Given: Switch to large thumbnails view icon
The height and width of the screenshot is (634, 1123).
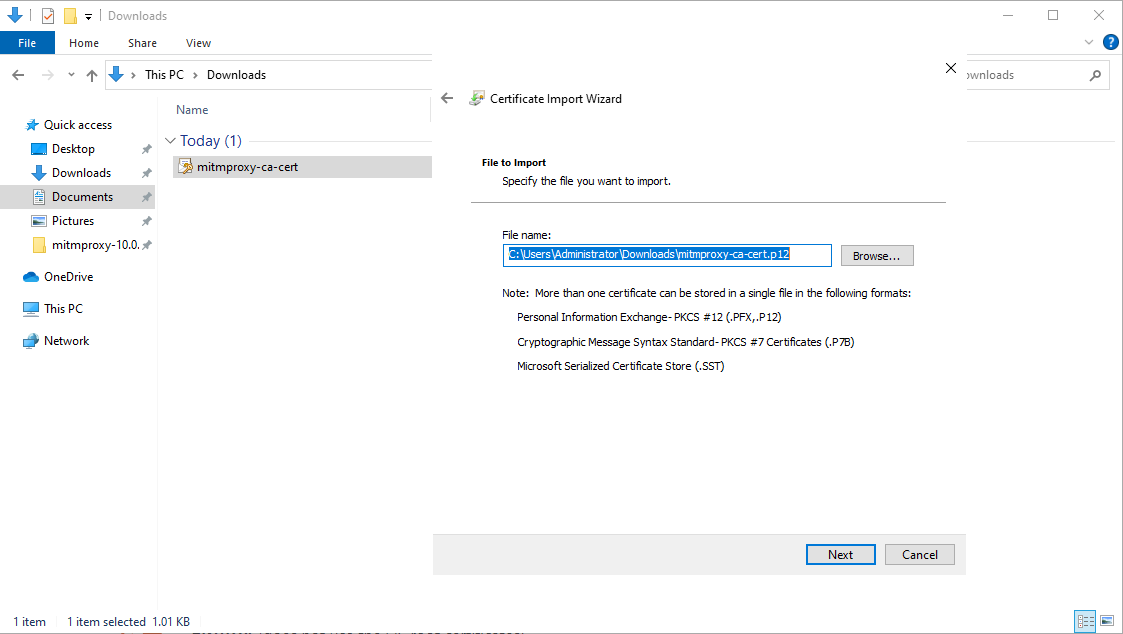Looking at the screenshot, I should click(1107, 621).
